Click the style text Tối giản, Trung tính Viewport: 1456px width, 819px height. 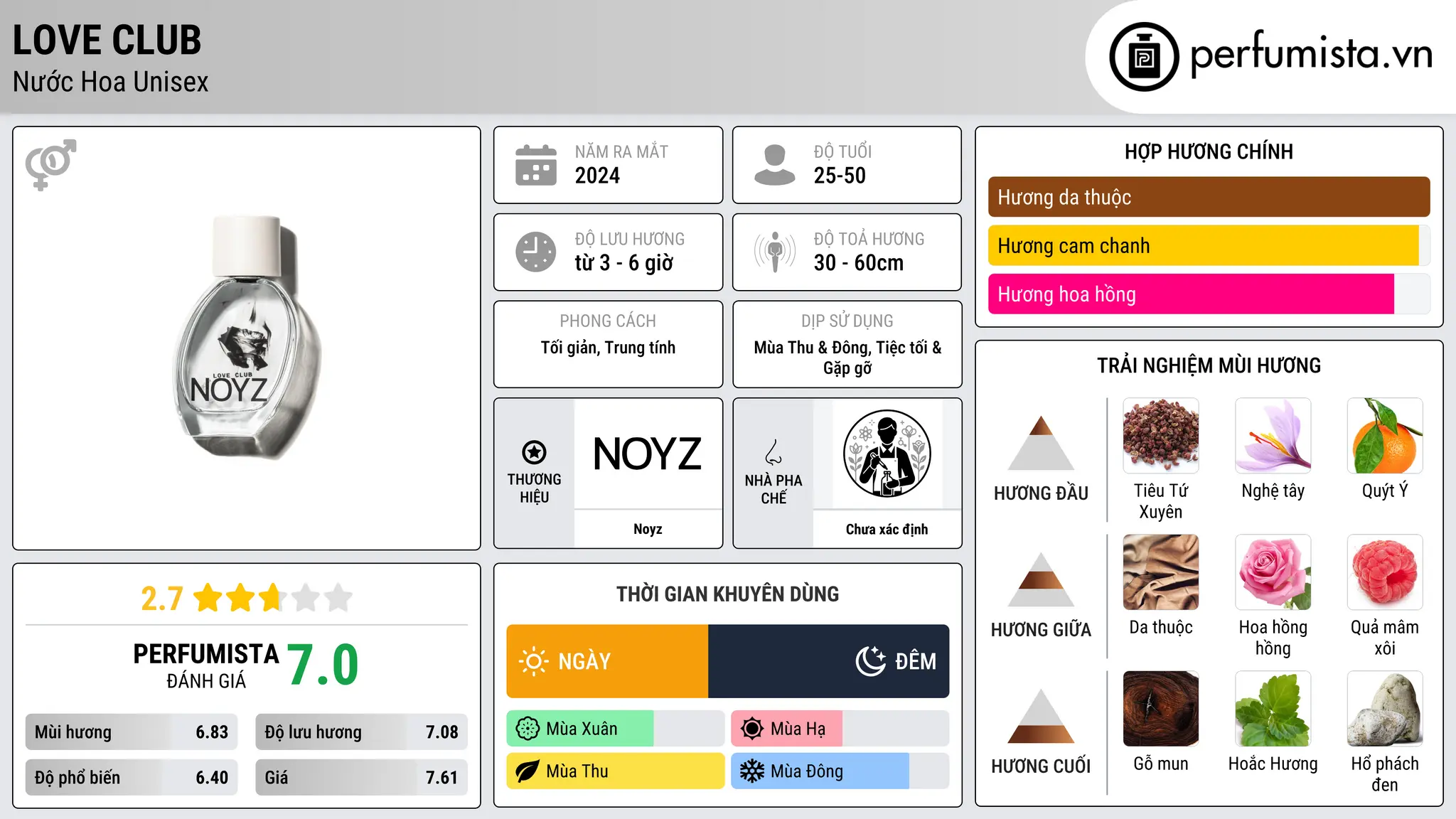pos(608,348)
